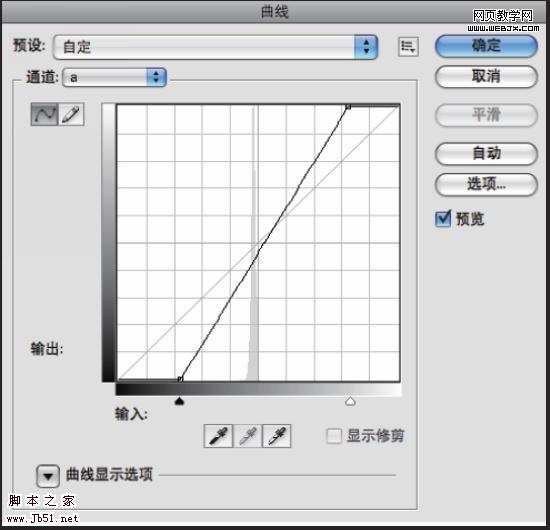Expand the 曲线显示选项 section

click(48, 476)
